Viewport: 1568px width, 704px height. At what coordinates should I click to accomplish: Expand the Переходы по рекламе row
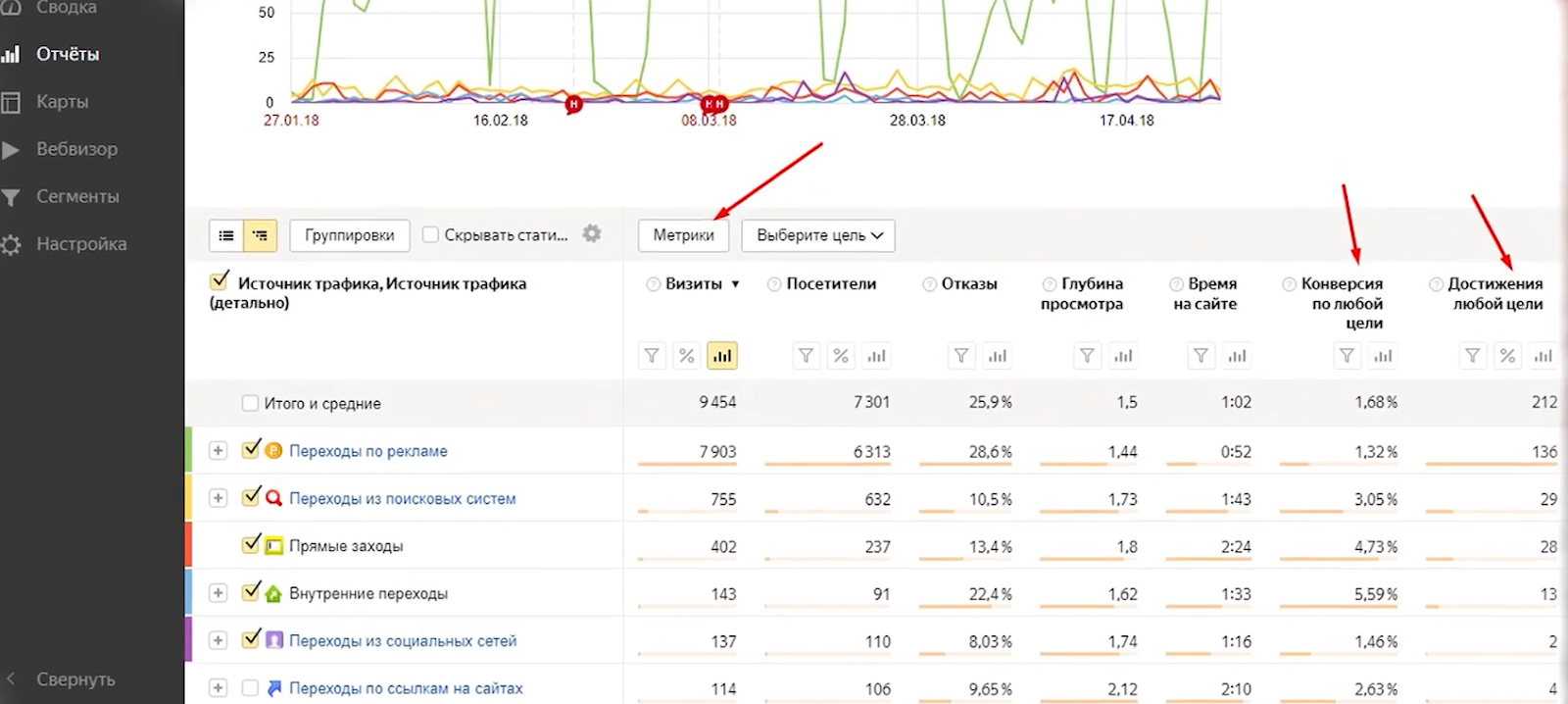(x=218, y=451)
